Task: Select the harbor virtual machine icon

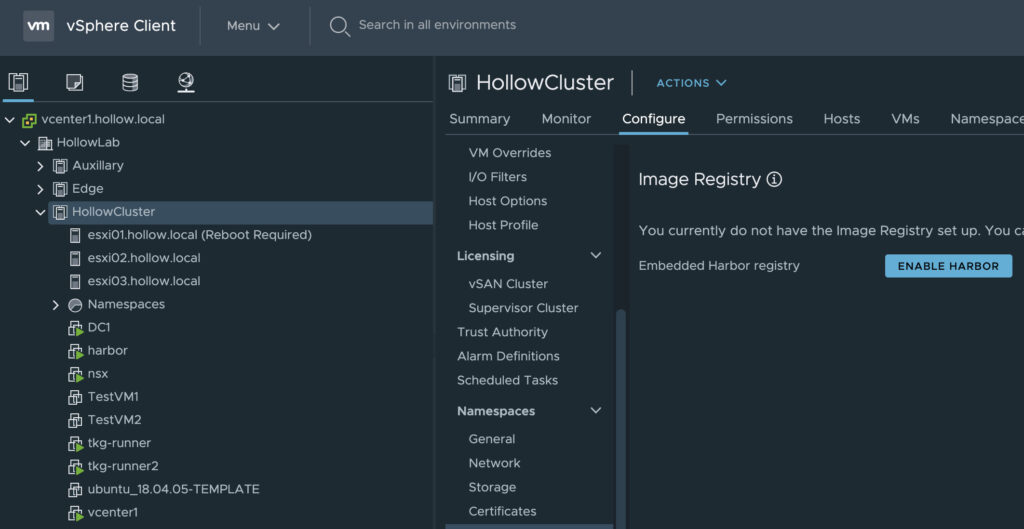Action: click(75, 351)
